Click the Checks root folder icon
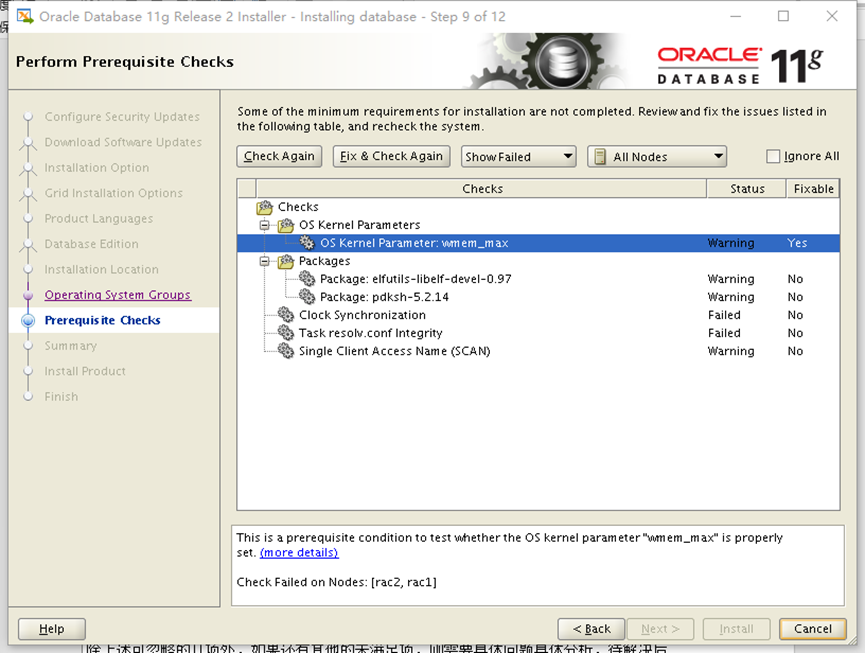Image resolution: width=865 pixels, height=653 pixels. [265, 207]
